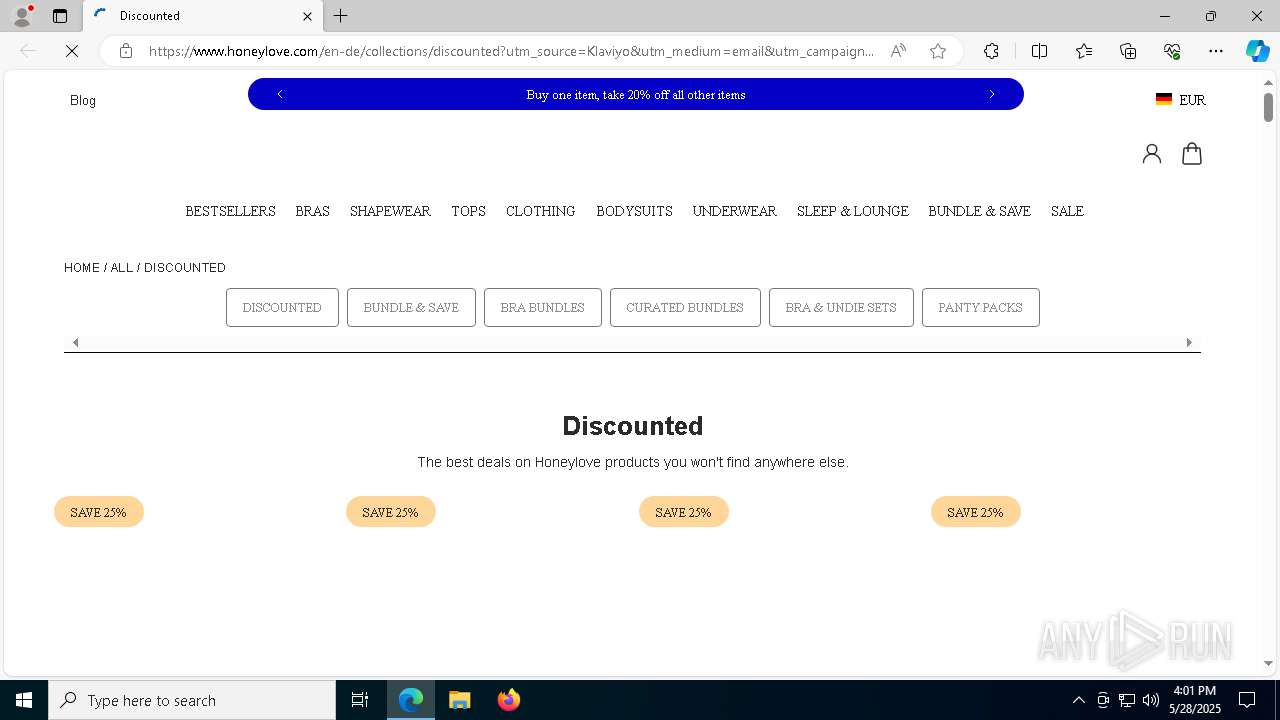Open browser Extensions menu
The image size is (1280, 720).
(x=991, y=51)
